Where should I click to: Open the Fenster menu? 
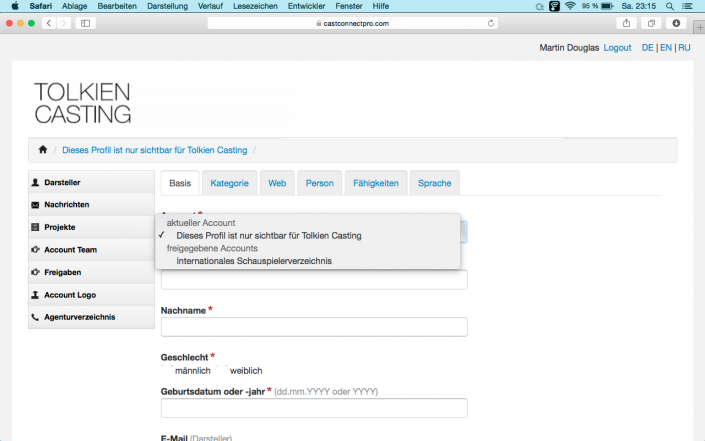pos(348,6)
